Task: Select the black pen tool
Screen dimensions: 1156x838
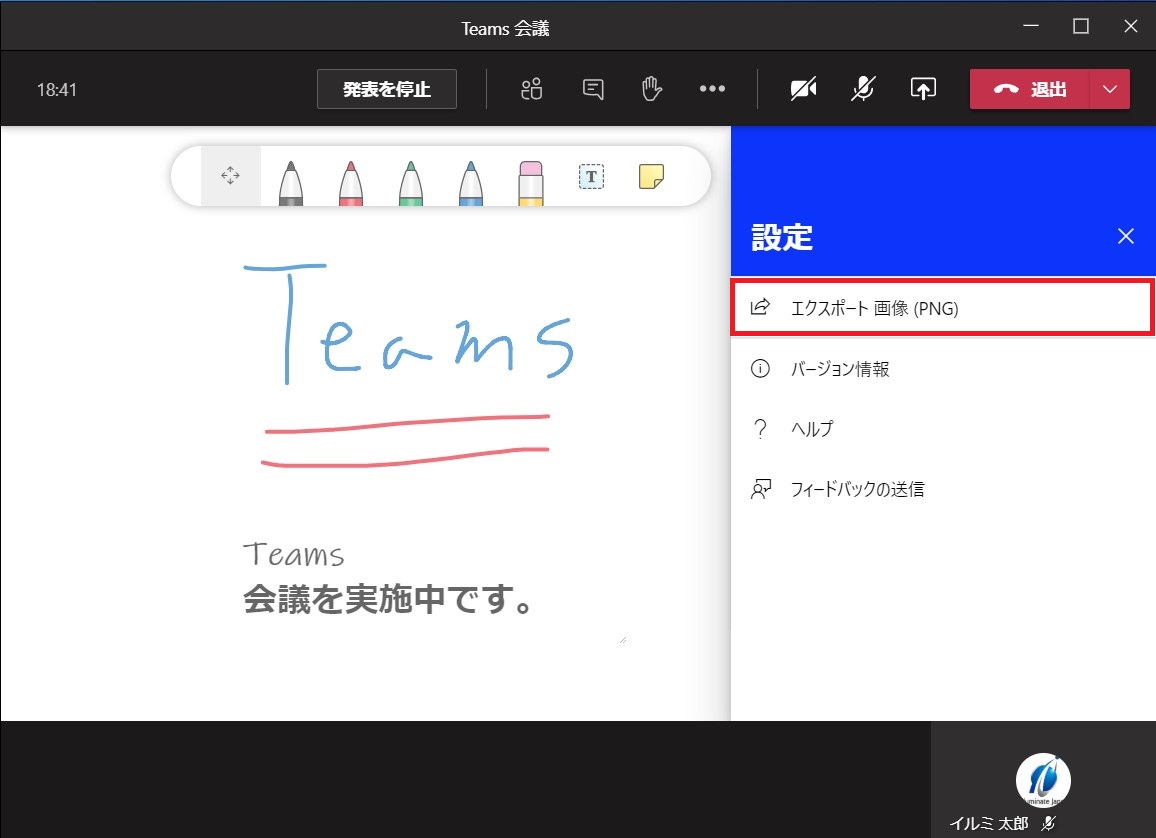Action: coord(290,182)
